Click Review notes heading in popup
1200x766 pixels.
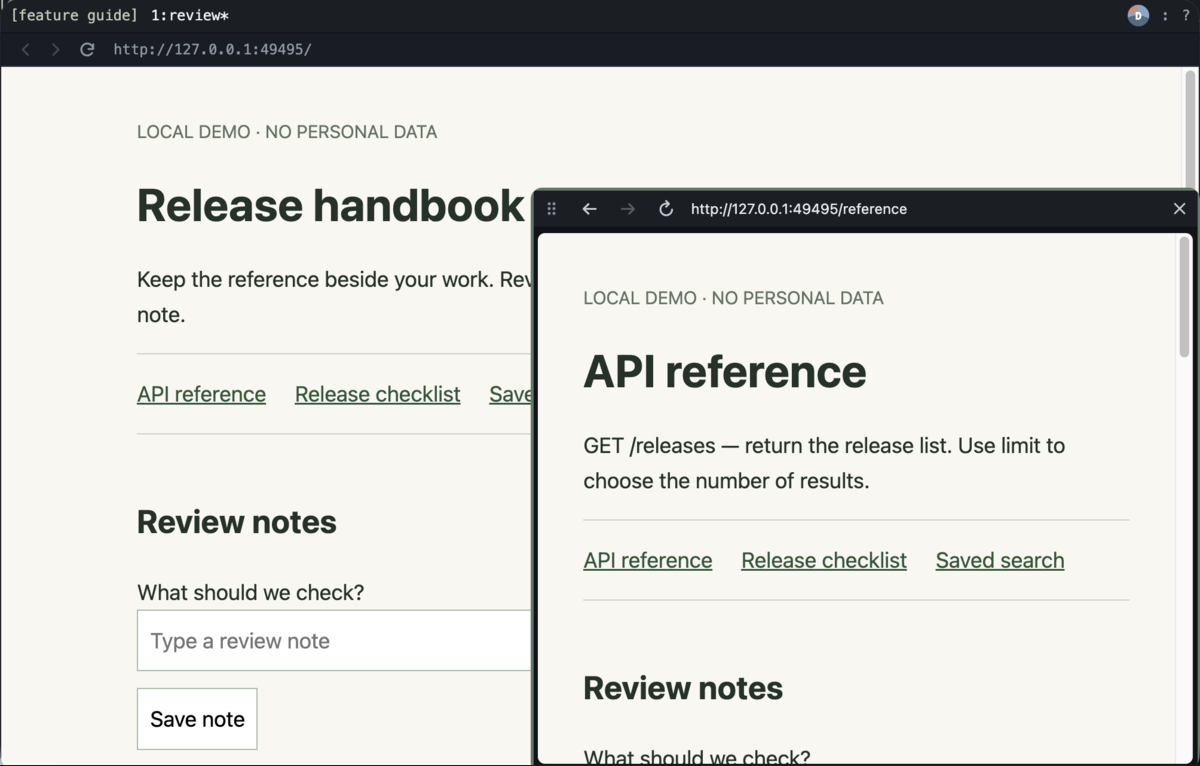683,688
